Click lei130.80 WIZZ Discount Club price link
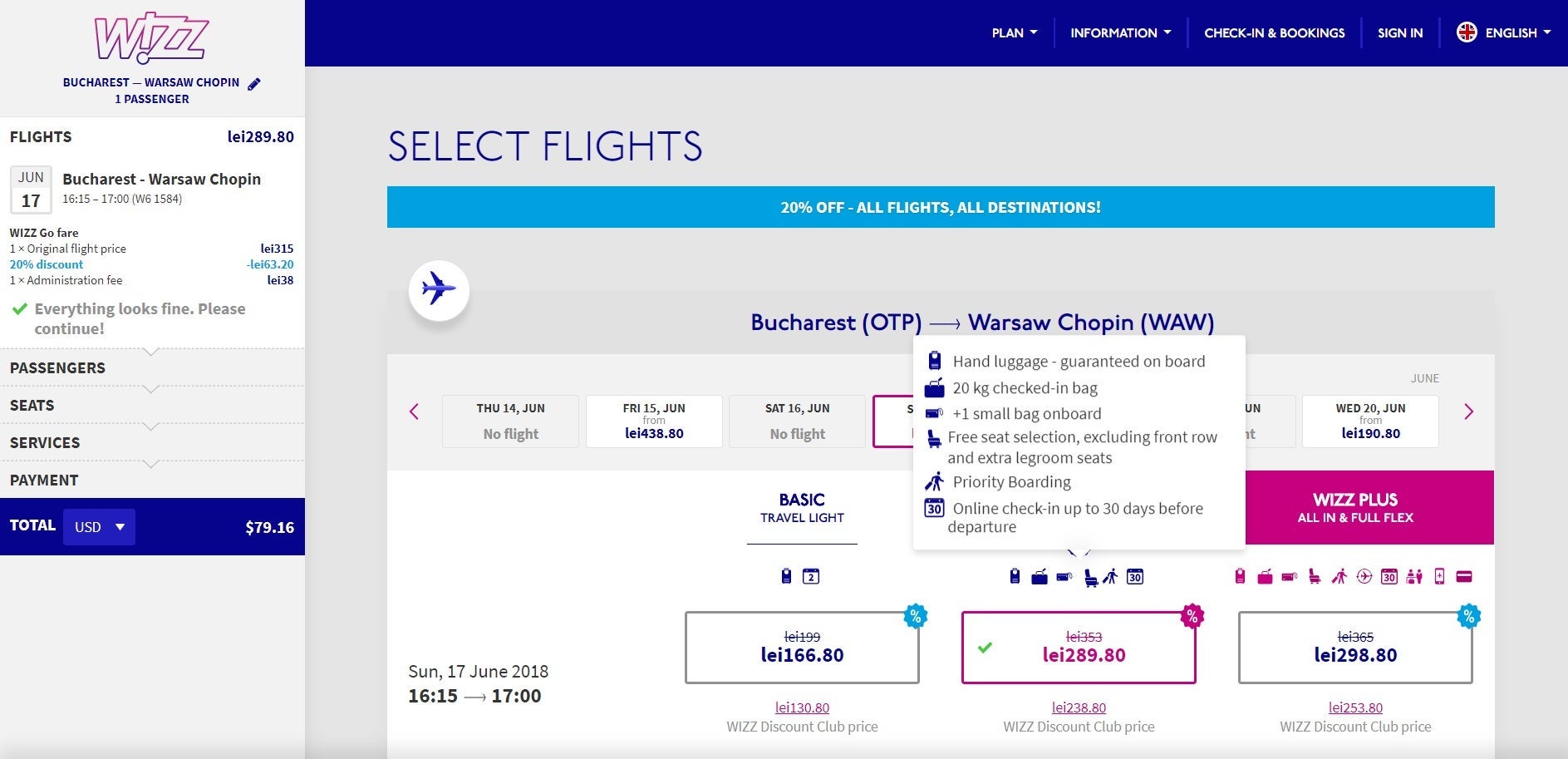1568x759 pixels. (x=802, y=707)
